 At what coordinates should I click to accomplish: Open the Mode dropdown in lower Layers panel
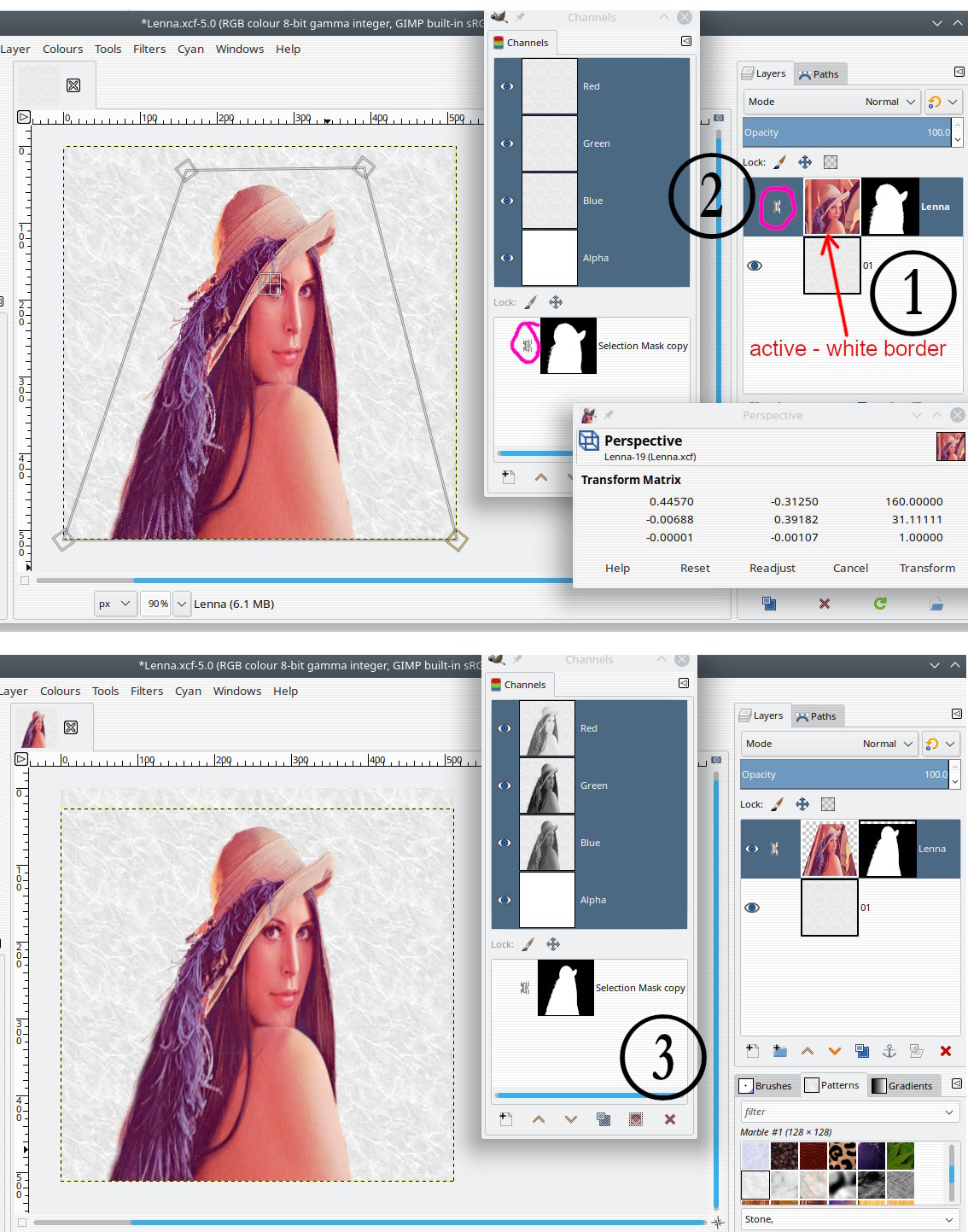pos(829,744)
